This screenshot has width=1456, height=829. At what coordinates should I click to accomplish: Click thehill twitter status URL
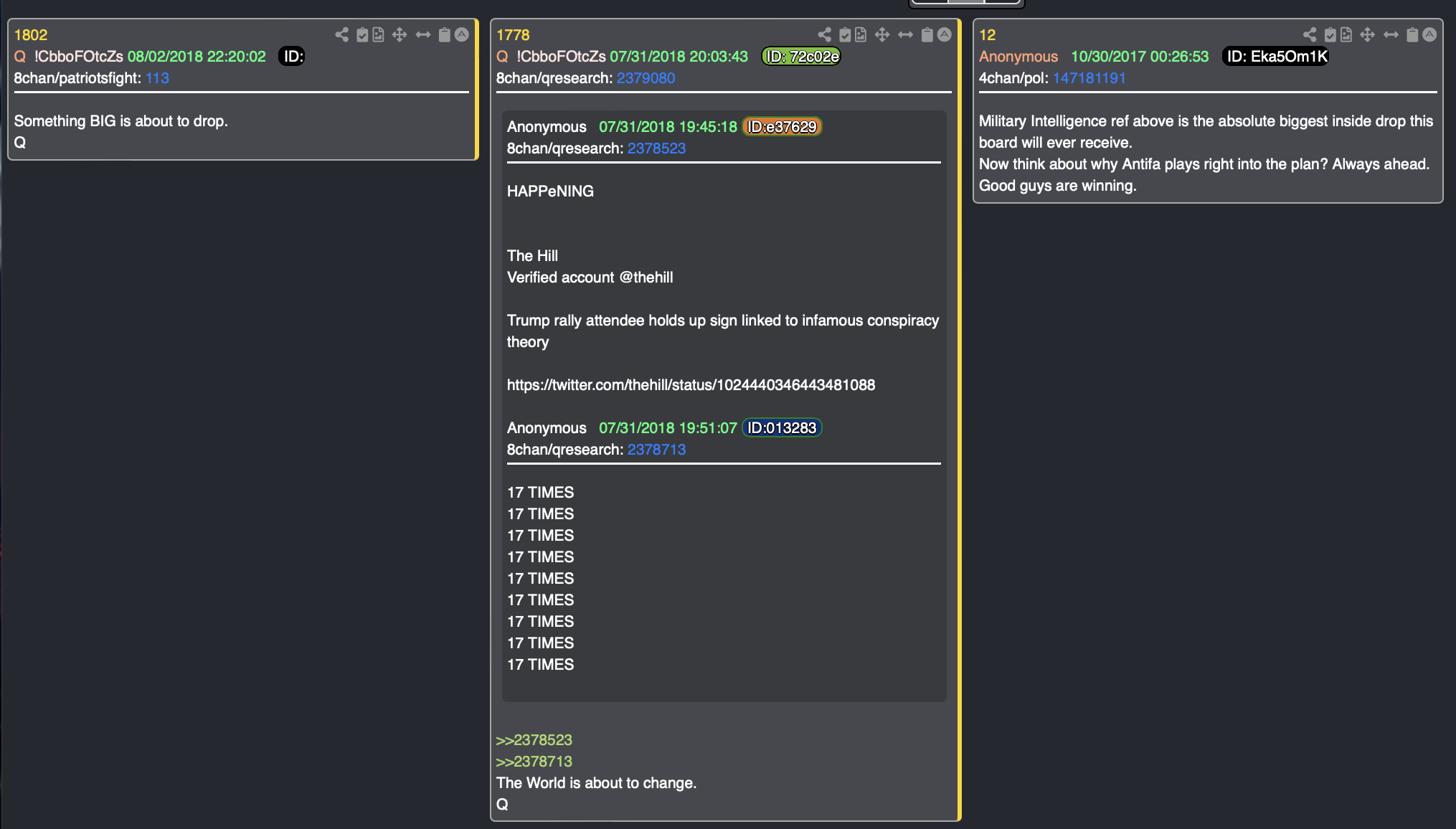pyautogui.click(x=691, y=384)
